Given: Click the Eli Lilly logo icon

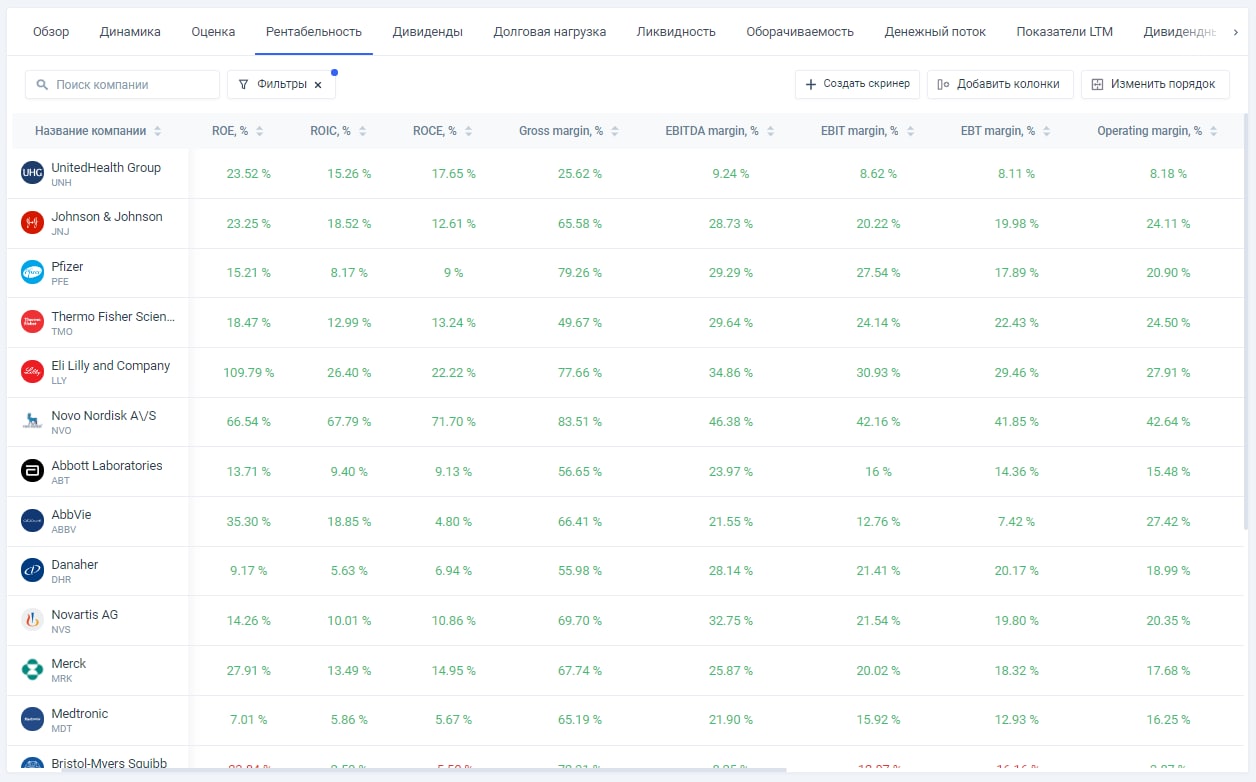Looking at the screenshot, I should 33,372.
